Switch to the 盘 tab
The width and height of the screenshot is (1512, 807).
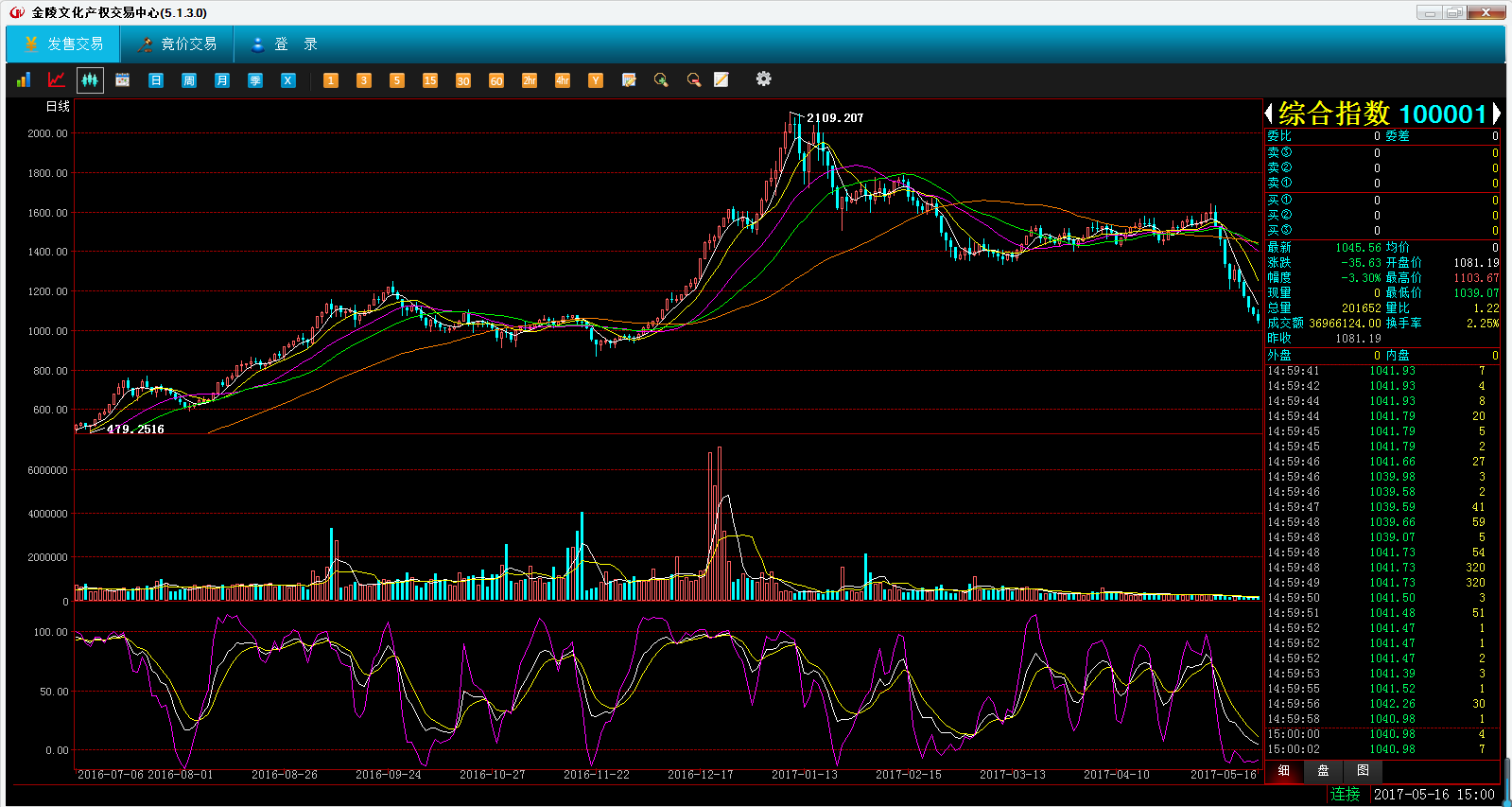[1323, 771]
